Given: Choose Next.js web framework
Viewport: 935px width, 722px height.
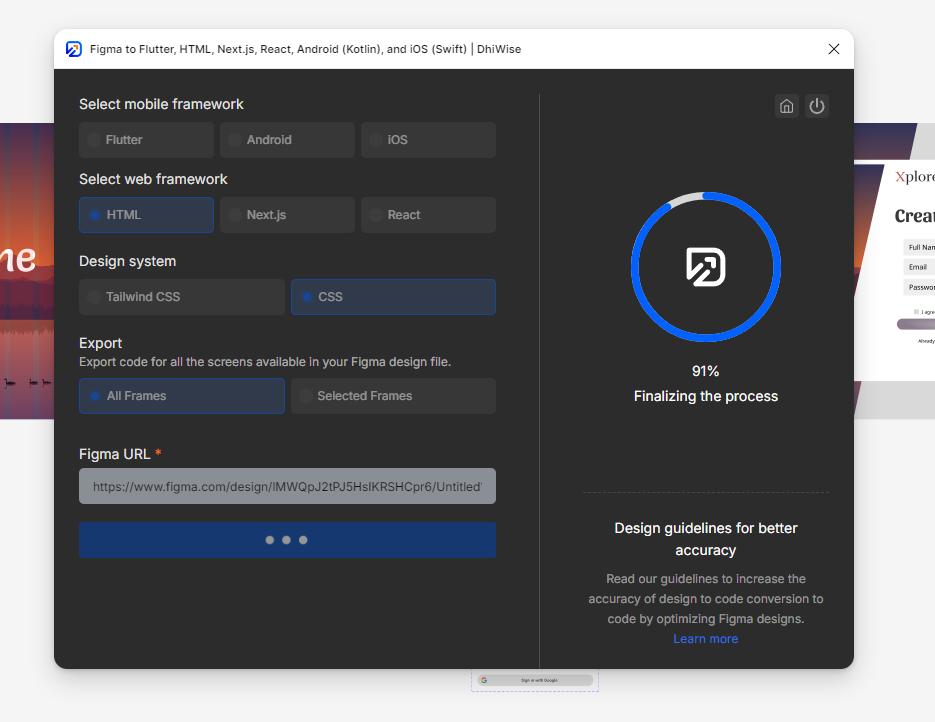Looking at the screenshot, I should [287, 215].
